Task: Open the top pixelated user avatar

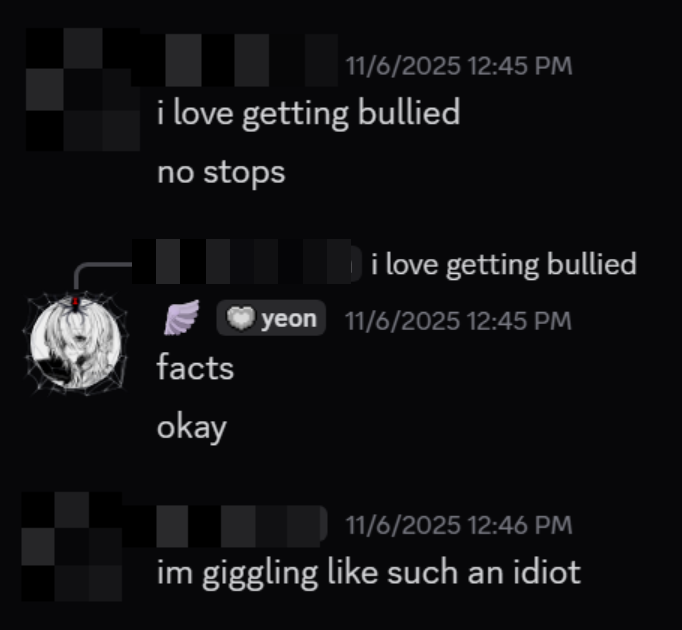Action: (83, 89)
